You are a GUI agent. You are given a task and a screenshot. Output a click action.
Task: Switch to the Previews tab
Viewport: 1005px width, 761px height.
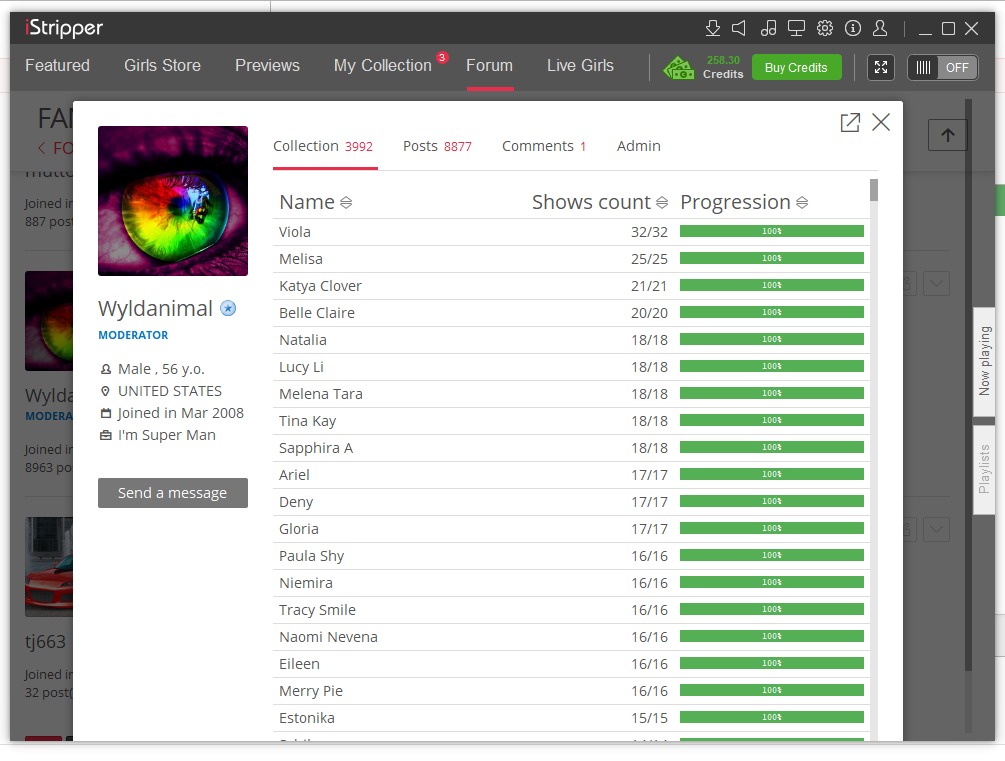click(x=267, y=65)
